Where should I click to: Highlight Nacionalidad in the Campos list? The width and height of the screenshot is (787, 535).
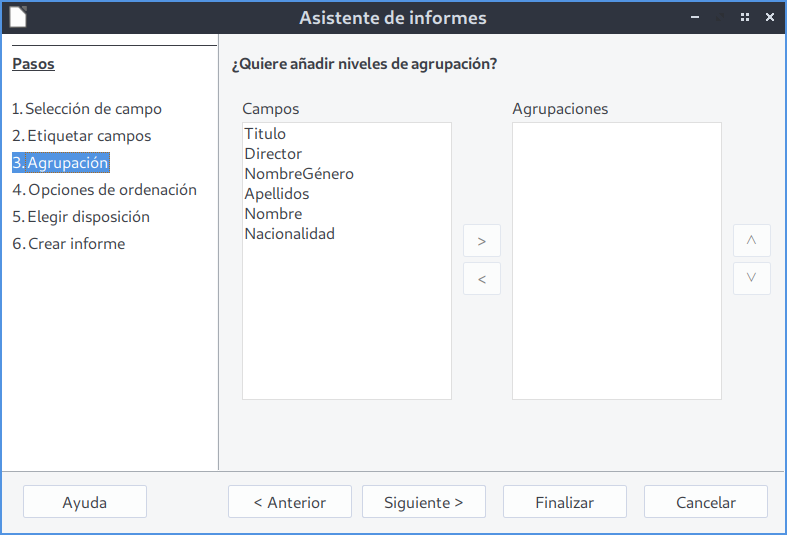pyautogui.click(x=290, y=234)
